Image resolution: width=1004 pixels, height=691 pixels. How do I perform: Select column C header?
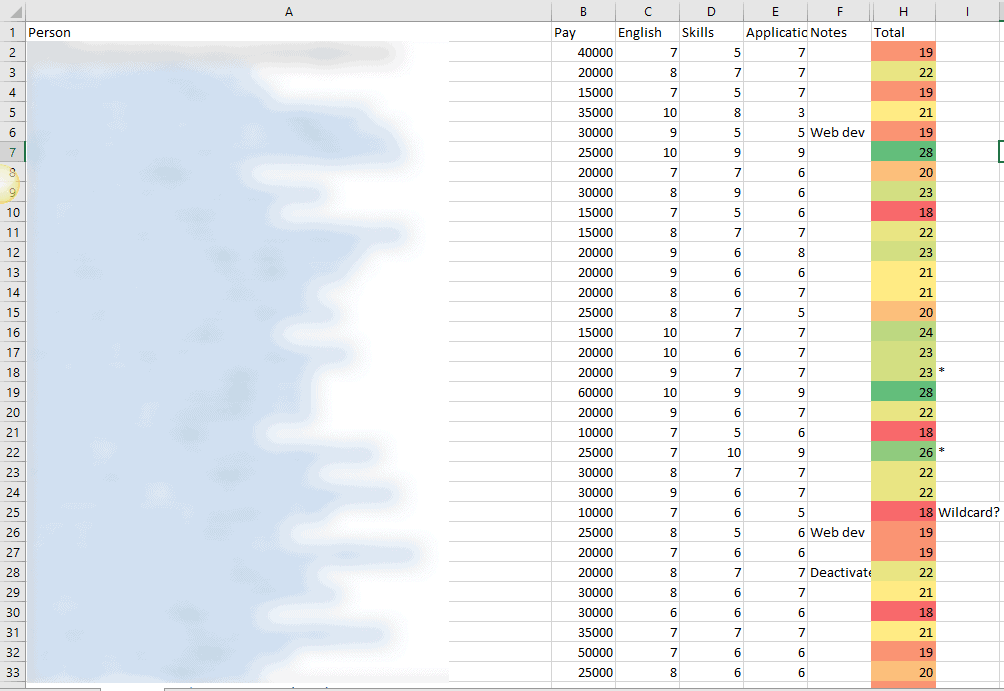647,11
